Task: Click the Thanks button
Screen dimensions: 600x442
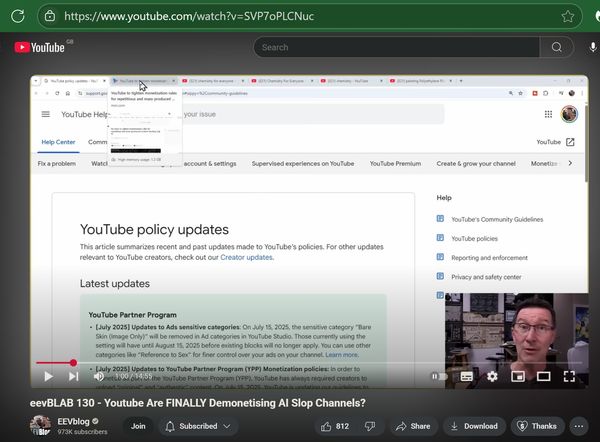Action: click(537, 426)
